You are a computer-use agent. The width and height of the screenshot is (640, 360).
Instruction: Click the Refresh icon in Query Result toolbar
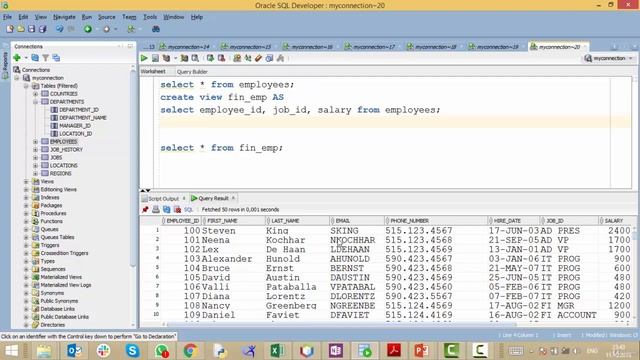tap(167, 209)
